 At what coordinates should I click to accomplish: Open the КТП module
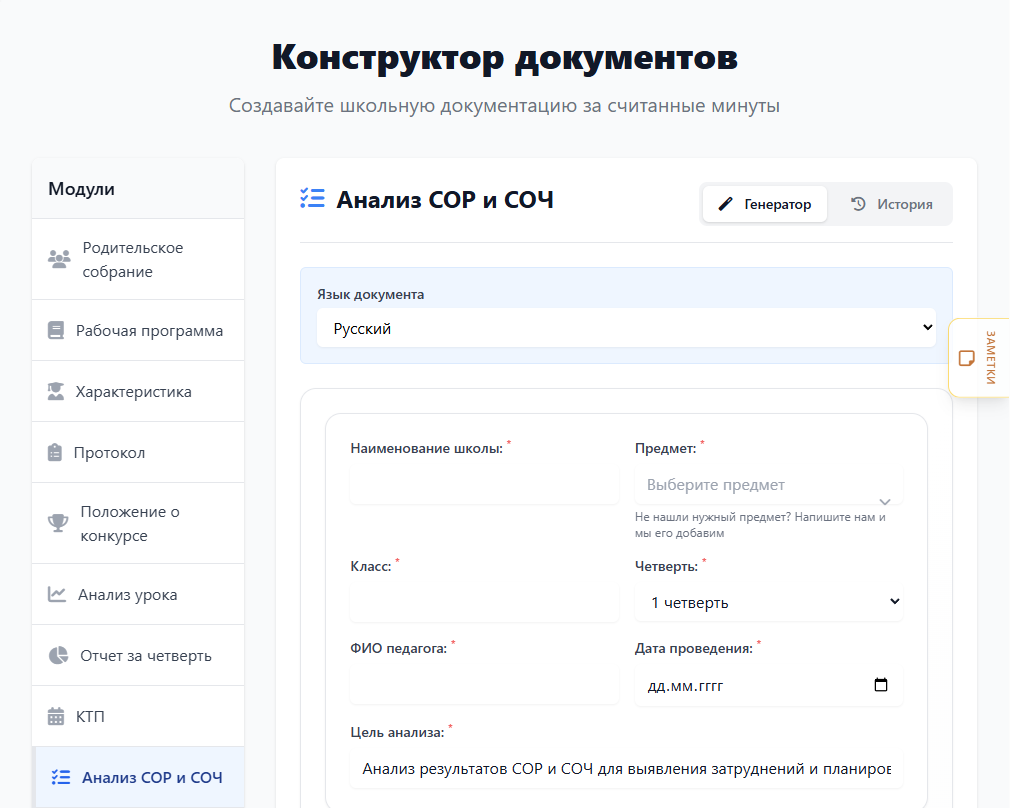pos(138,716)
